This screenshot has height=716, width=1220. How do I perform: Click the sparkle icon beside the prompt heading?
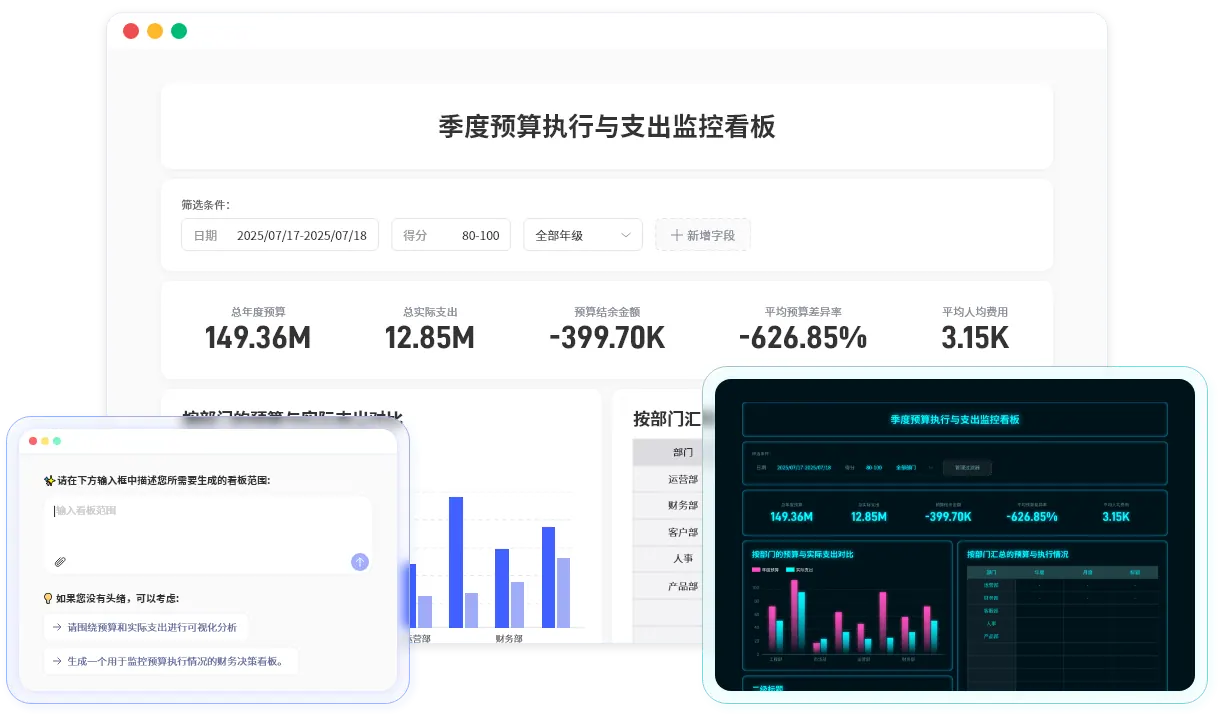pyautogui.click(x=49, y=480)
